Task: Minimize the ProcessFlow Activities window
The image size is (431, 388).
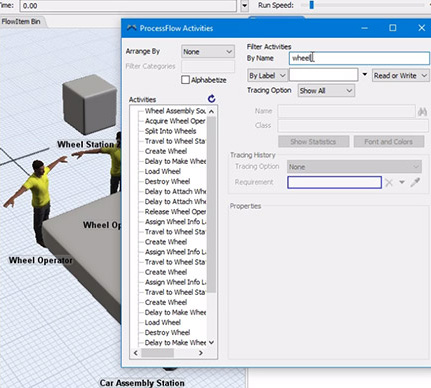Action: tap(364, 28)
